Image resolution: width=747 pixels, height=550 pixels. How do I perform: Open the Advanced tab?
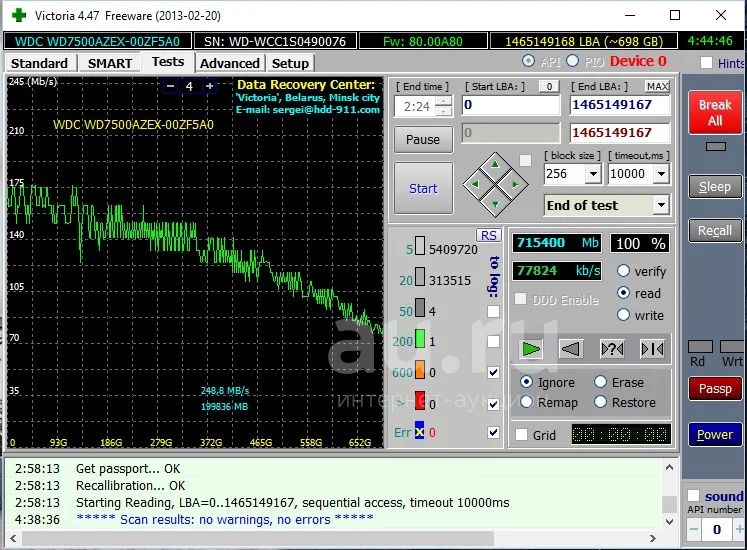coord(229,63)
